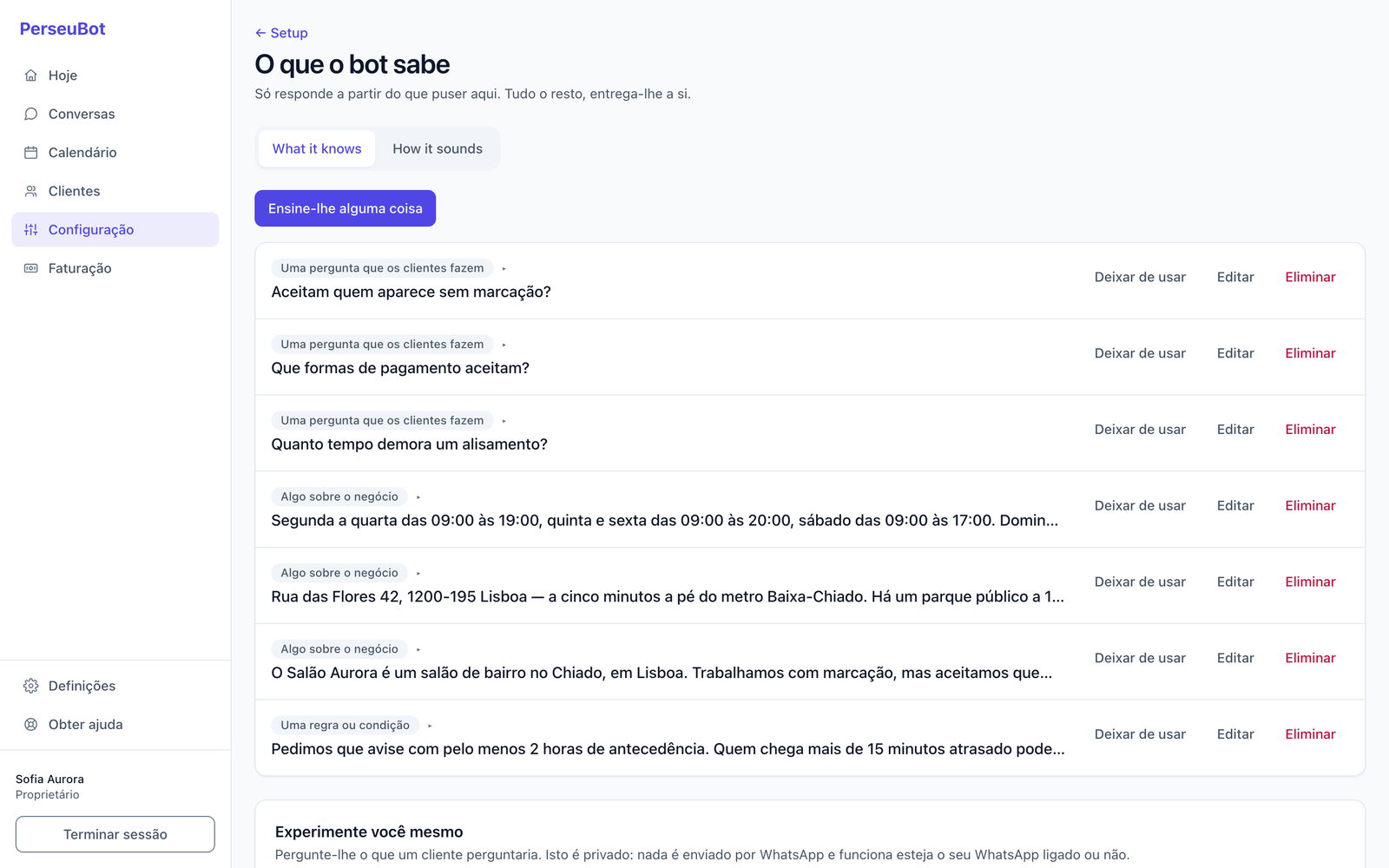Click Deixar de usar for the 'Pedimos que avise' rule
This screenshot has width=1389, height=868.
tap(1140, 734)
